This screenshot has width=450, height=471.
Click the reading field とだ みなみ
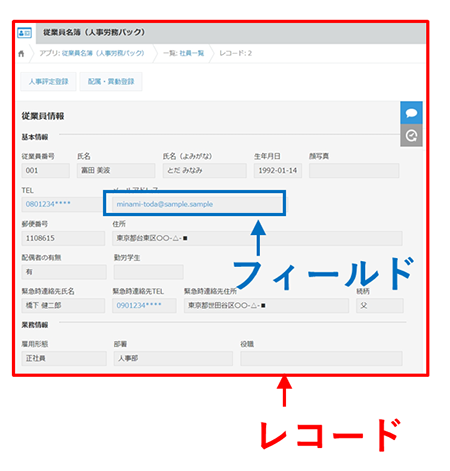pyautogui.click(x=205, y=171)
